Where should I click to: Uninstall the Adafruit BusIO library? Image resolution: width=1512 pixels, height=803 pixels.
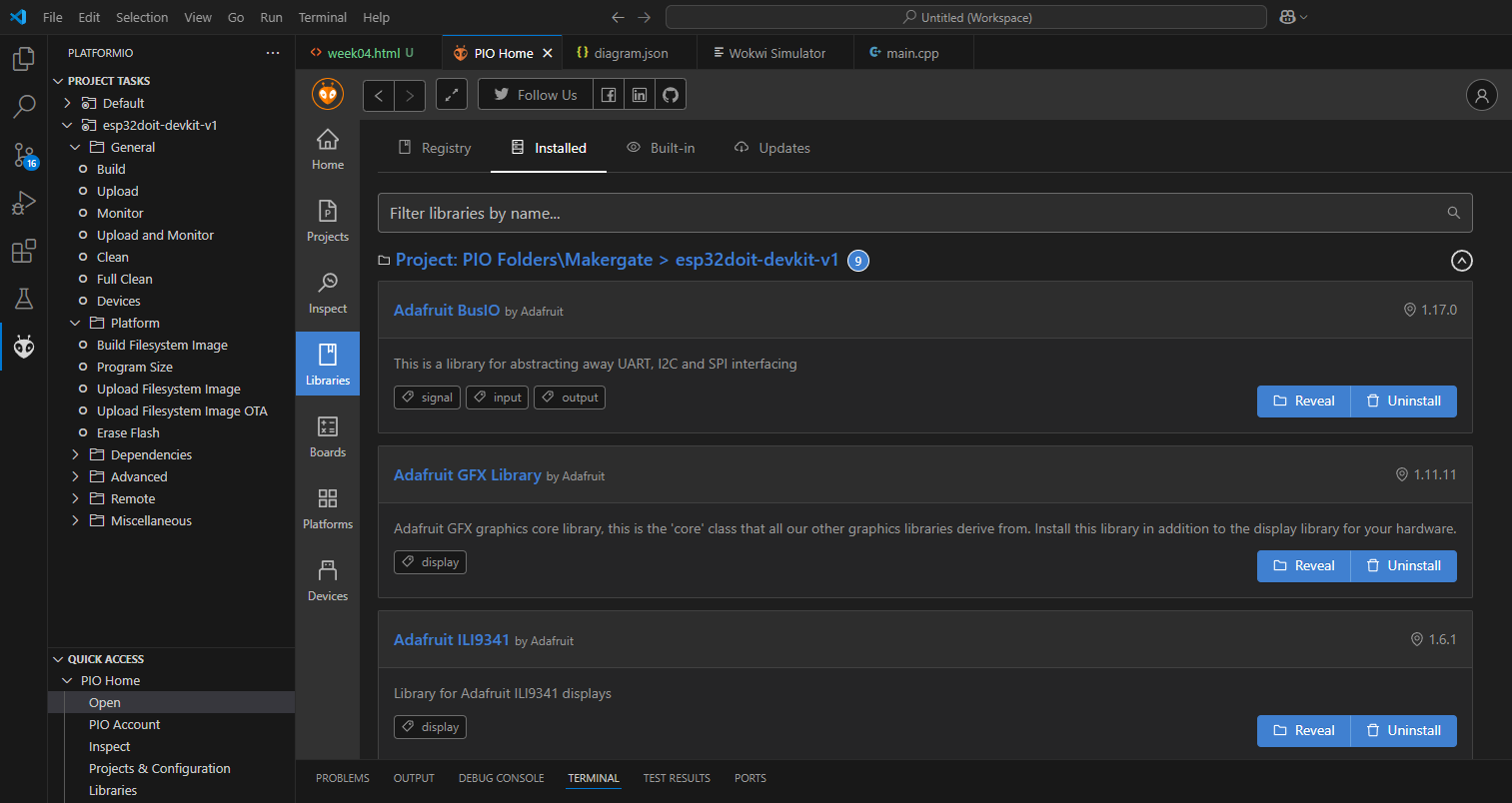click(x=1404, y=401)
